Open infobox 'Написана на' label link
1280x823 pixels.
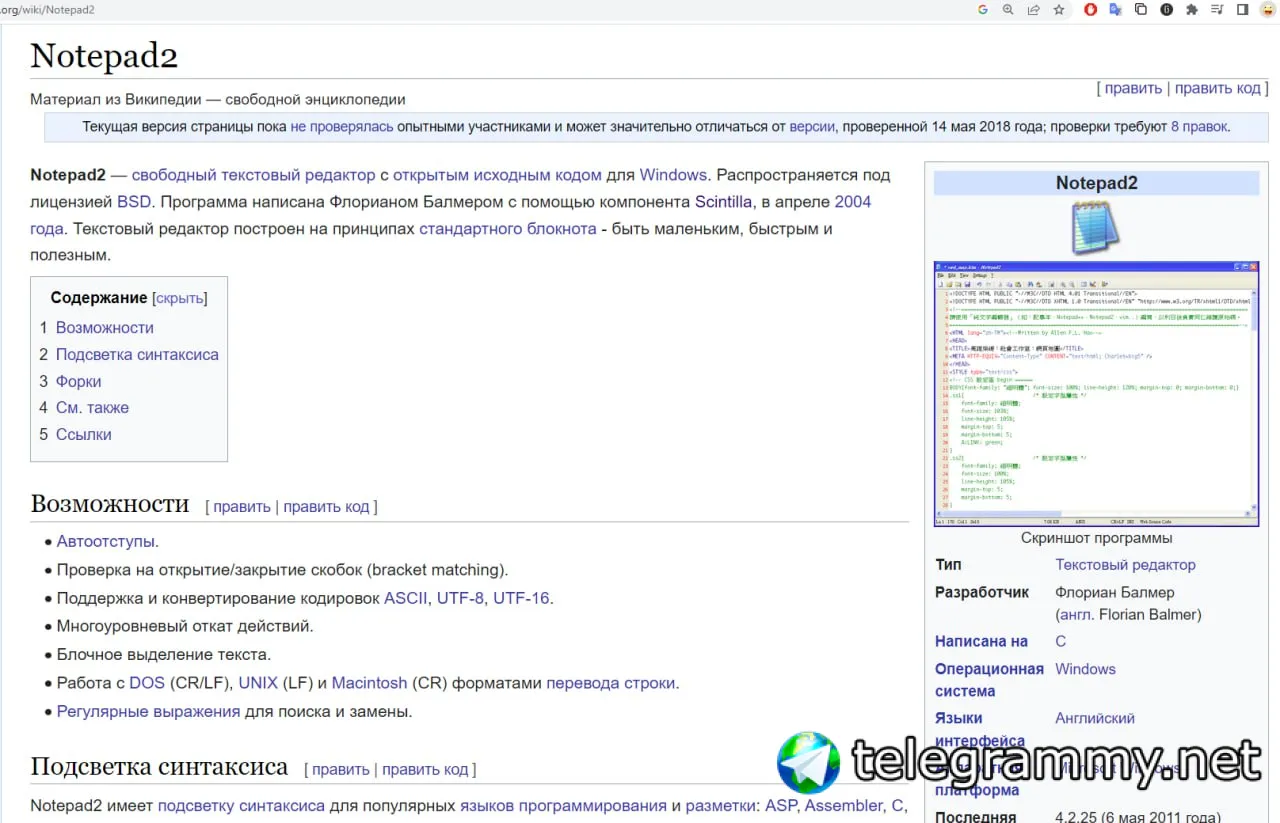981,642
